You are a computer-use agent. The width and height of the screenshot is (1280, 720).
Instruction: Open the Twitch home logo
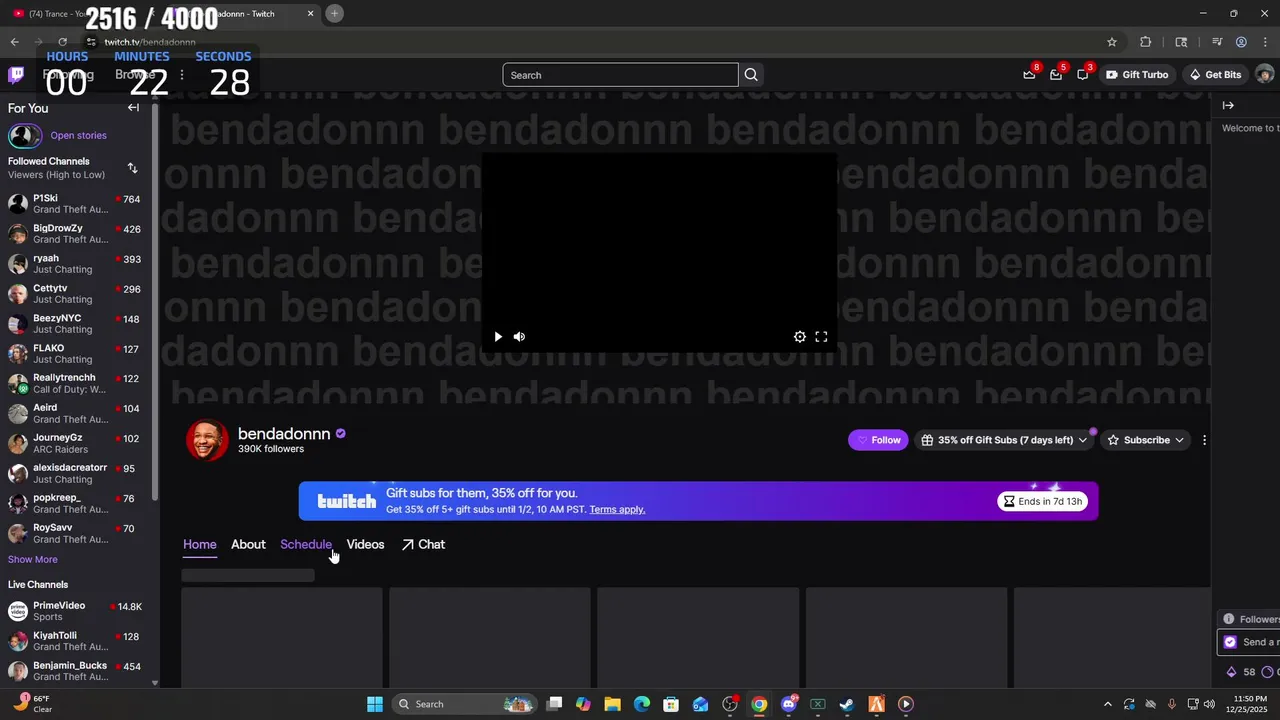point(16,75)
